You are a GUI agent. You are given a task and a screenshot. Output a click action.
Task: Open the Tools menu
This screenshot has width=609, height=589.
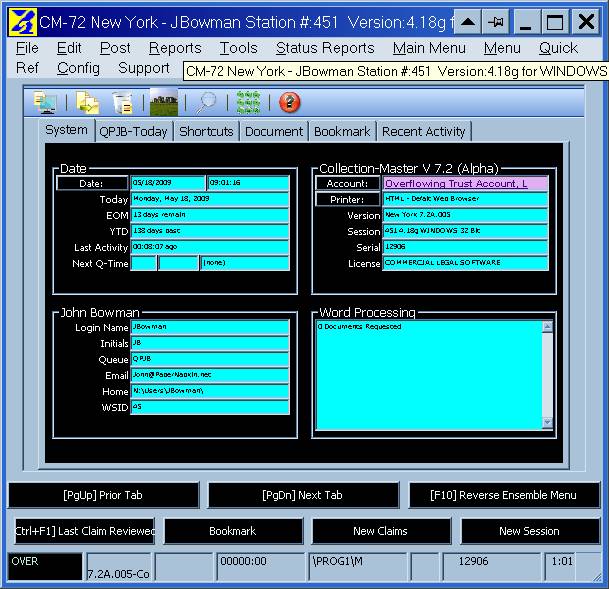pos(238,48)
